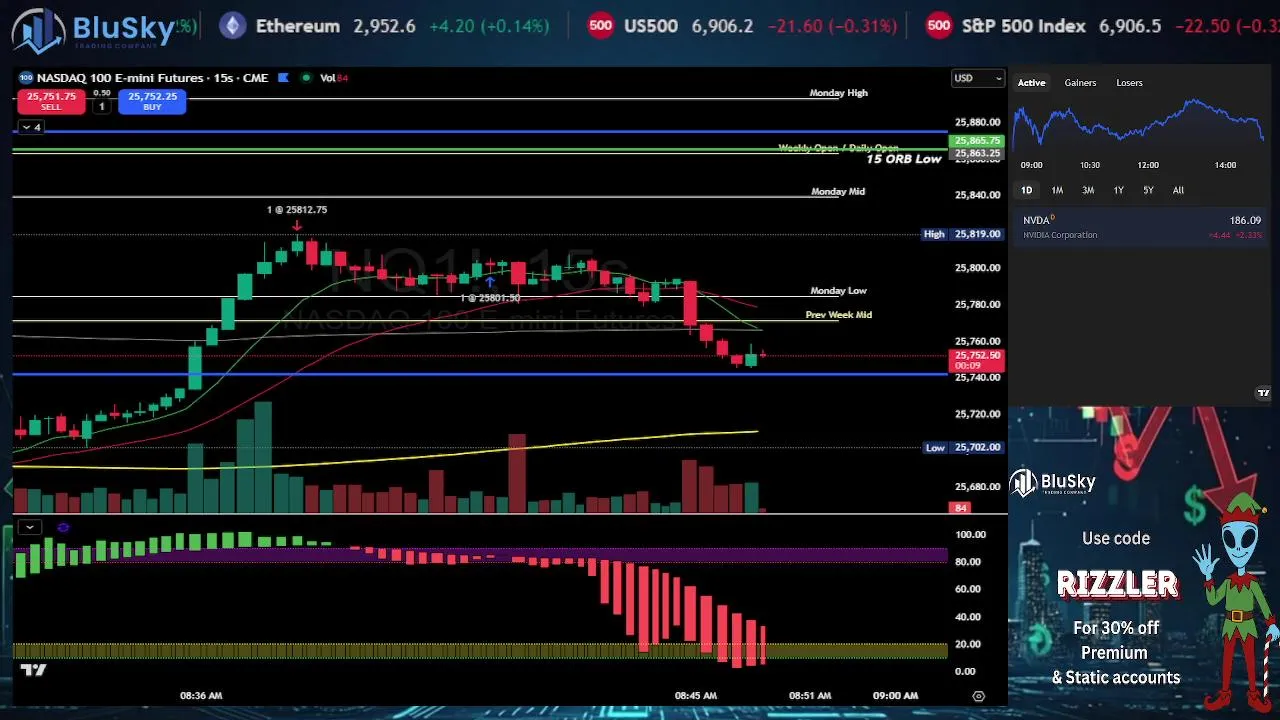Select the 3M time range
1280x720 pixels.
(1088, 190)
